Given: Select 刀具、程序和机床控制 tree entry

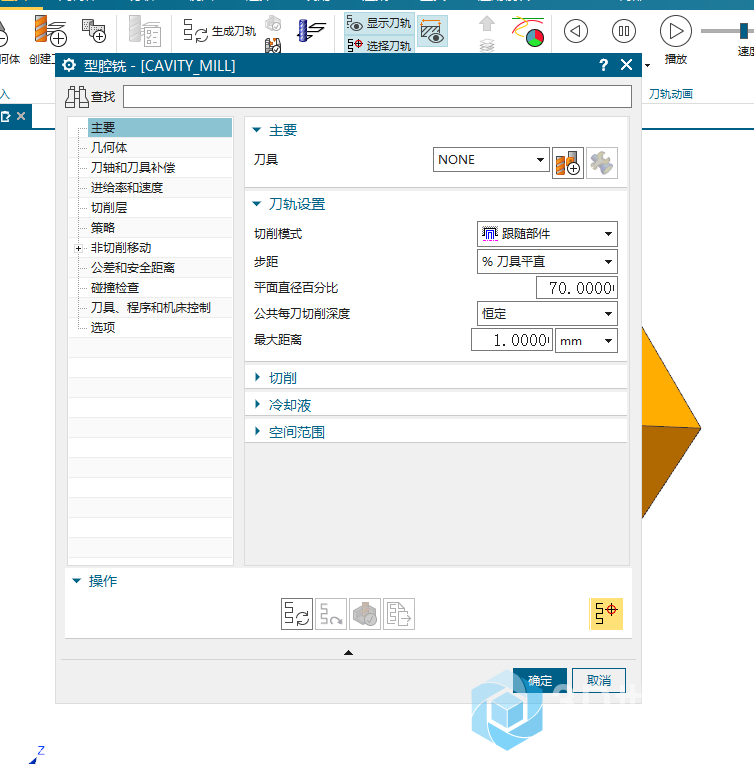Looking at the screenshot, I should (151, 307).
